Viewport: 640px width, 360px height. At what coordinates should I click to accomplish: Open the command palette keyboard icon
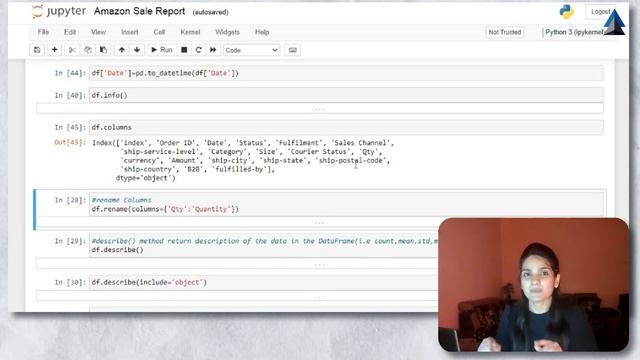(293, 50)
